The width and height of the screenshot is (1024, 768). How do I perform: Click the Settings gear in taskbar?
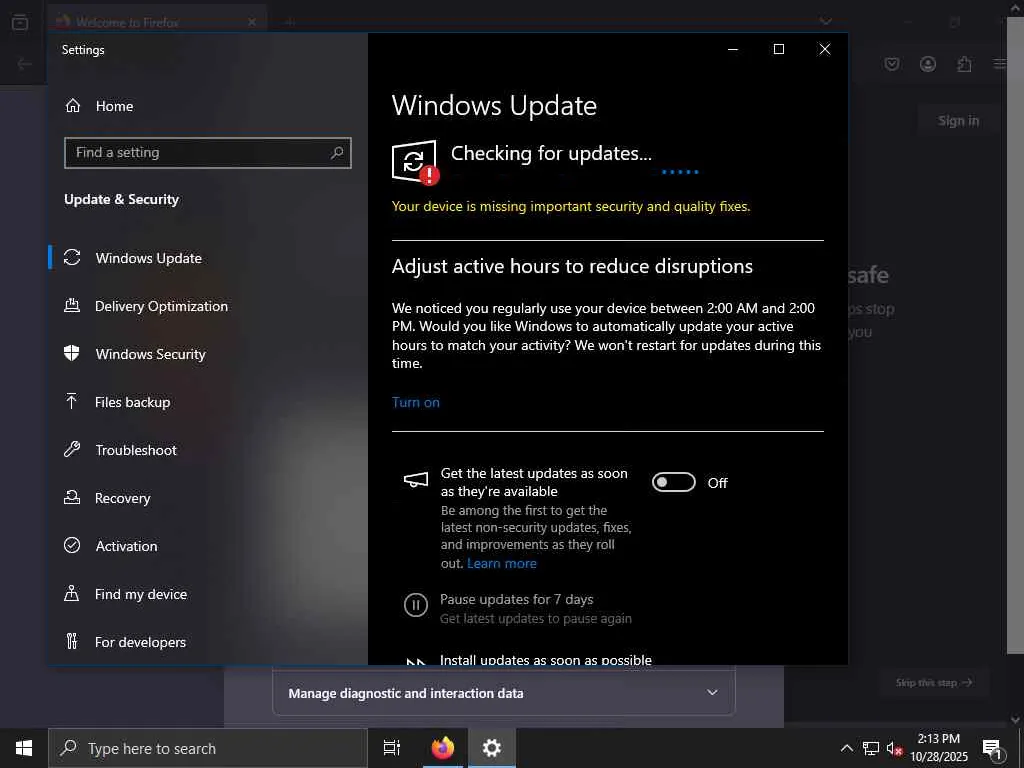click(492, 748)
